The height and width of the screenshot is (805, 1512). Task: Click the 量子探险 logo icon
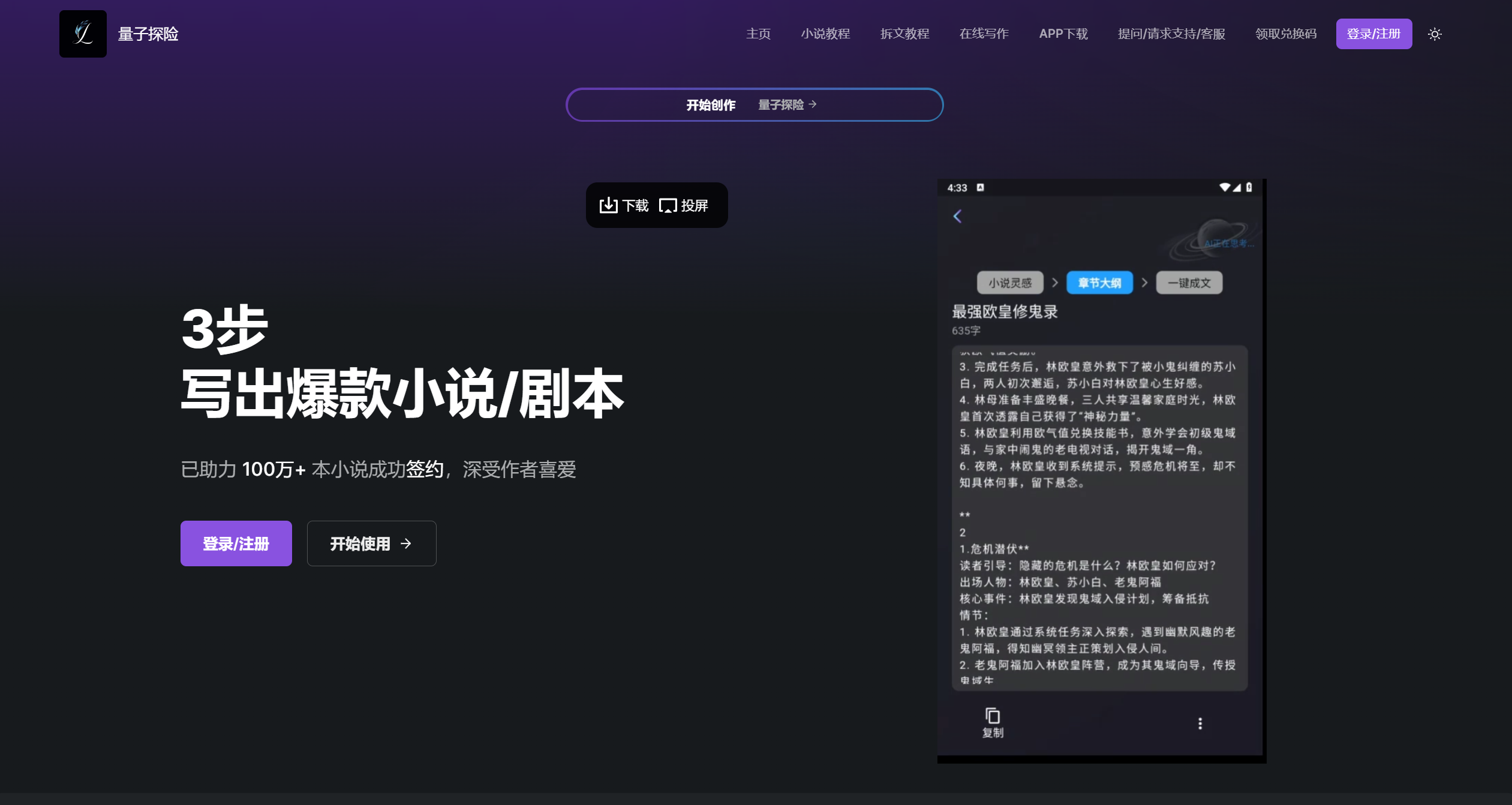[x=83, y=33]
